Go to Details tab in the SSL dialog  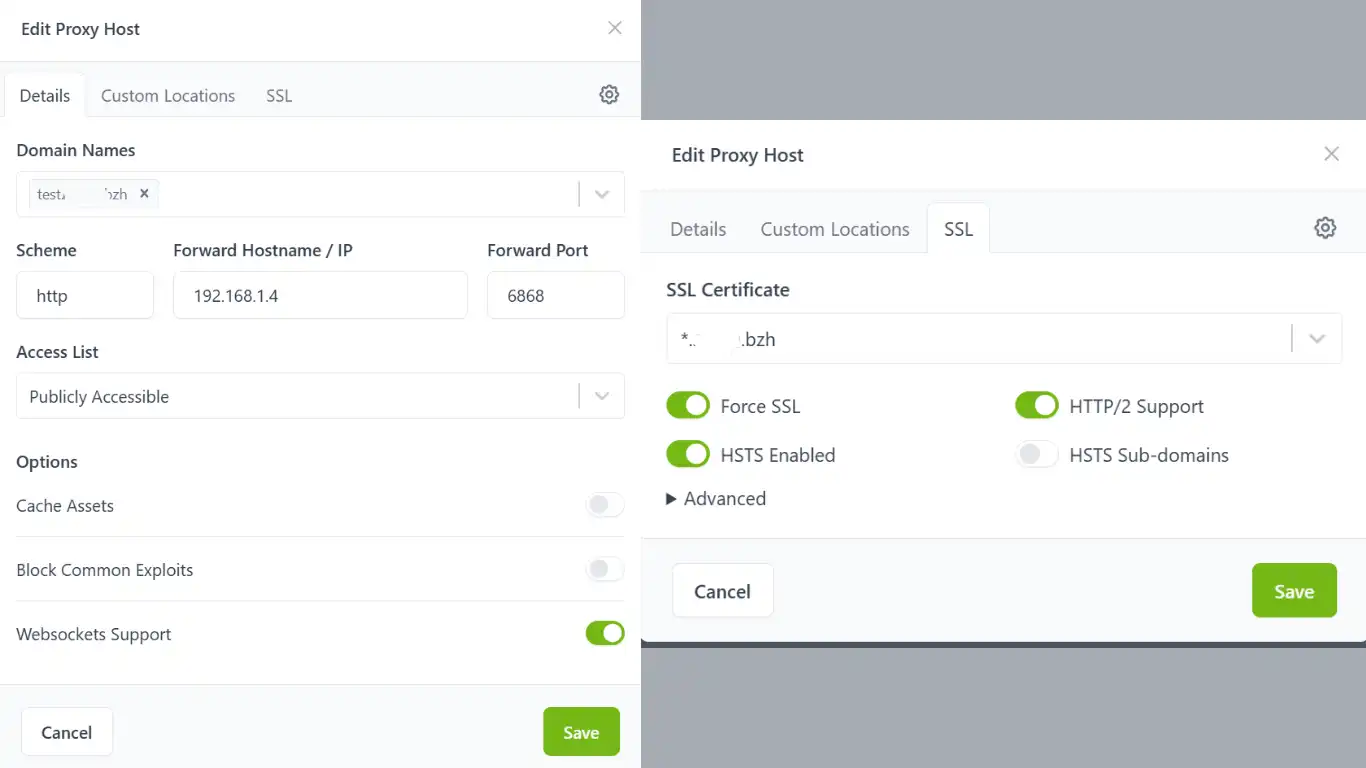point(698,229)
